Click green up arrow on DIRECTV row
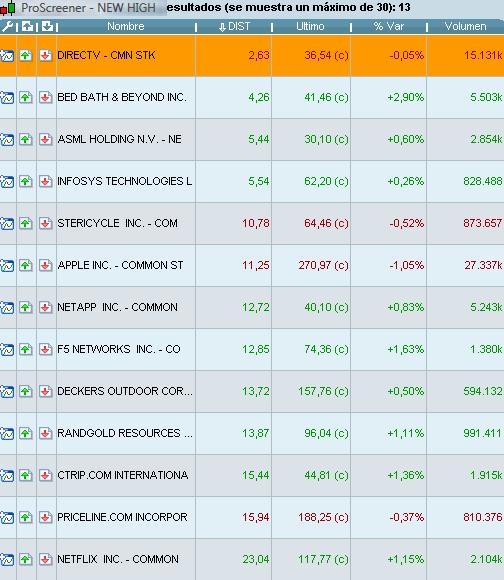The width and height of the screenshot is (504, 580). coord(26,55)
